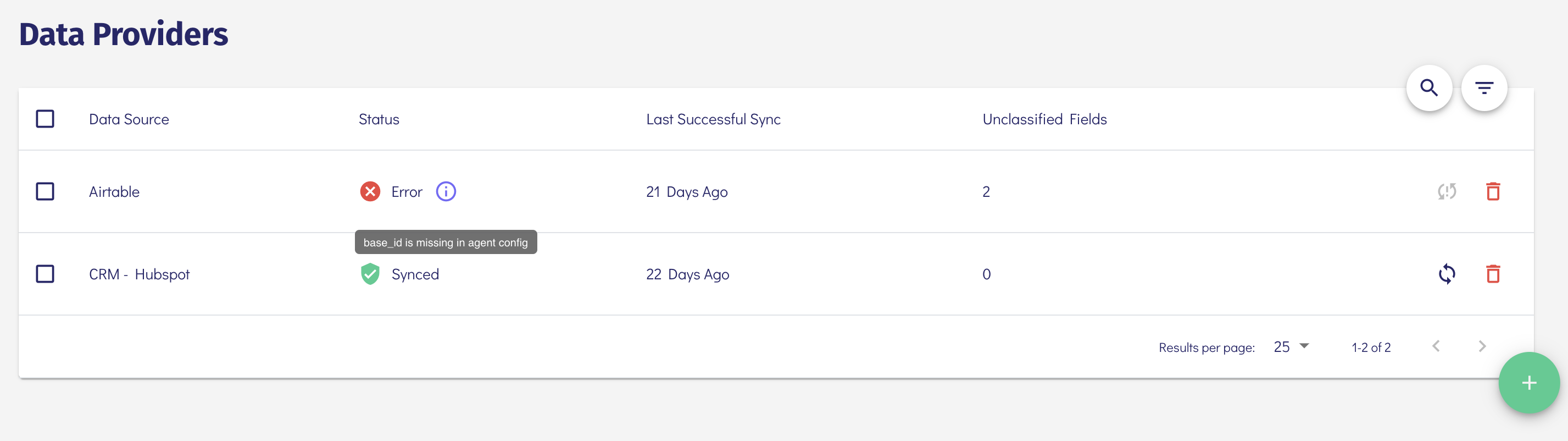1568x441 pixels.
Task: Click the green Synced shield icon
Action: (x=370, y=273)
